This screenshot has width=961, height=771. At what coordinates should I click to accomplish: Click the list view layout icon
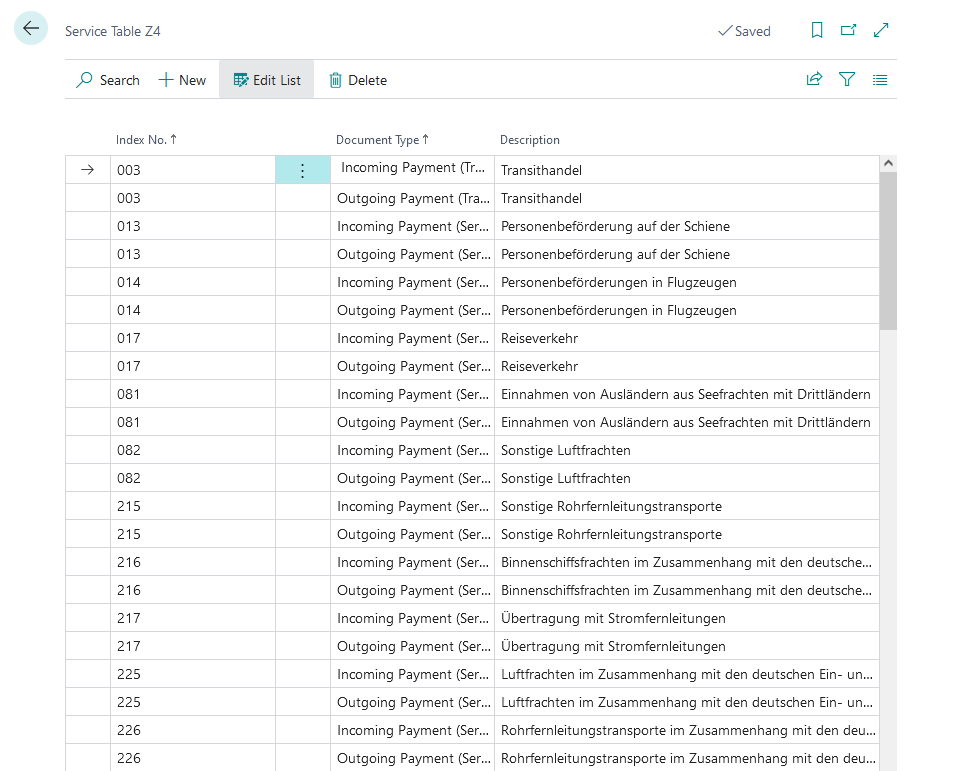pyautogui.click(x=880, y=80)
